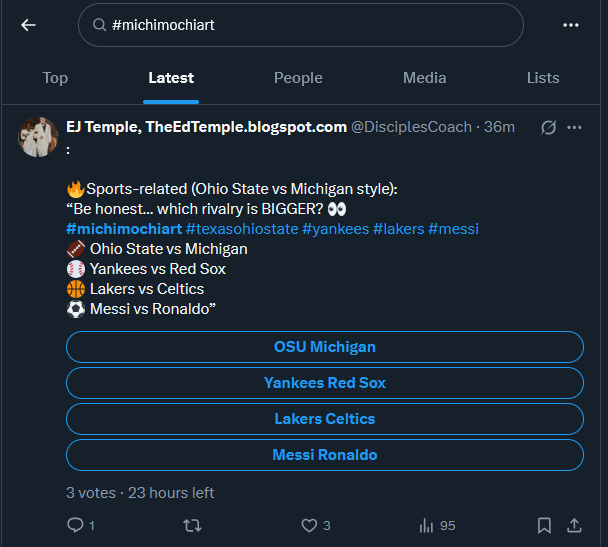Bookmark the rivalry poll post
Image resolution: width=608 pixels, height=547 pixels.
tap(544, 525)
